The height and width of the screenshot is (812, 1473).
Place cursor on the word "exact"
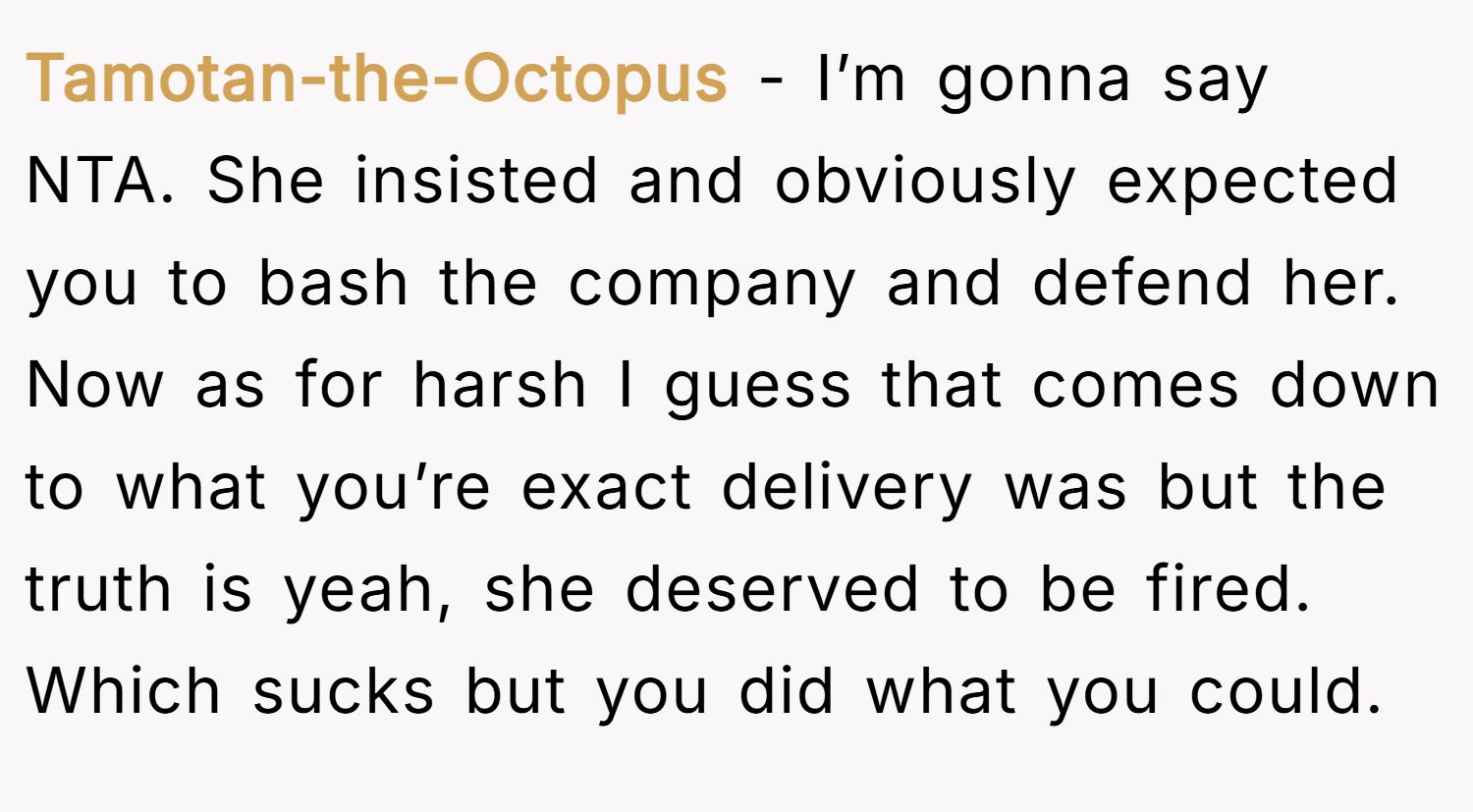pos(606,487)
